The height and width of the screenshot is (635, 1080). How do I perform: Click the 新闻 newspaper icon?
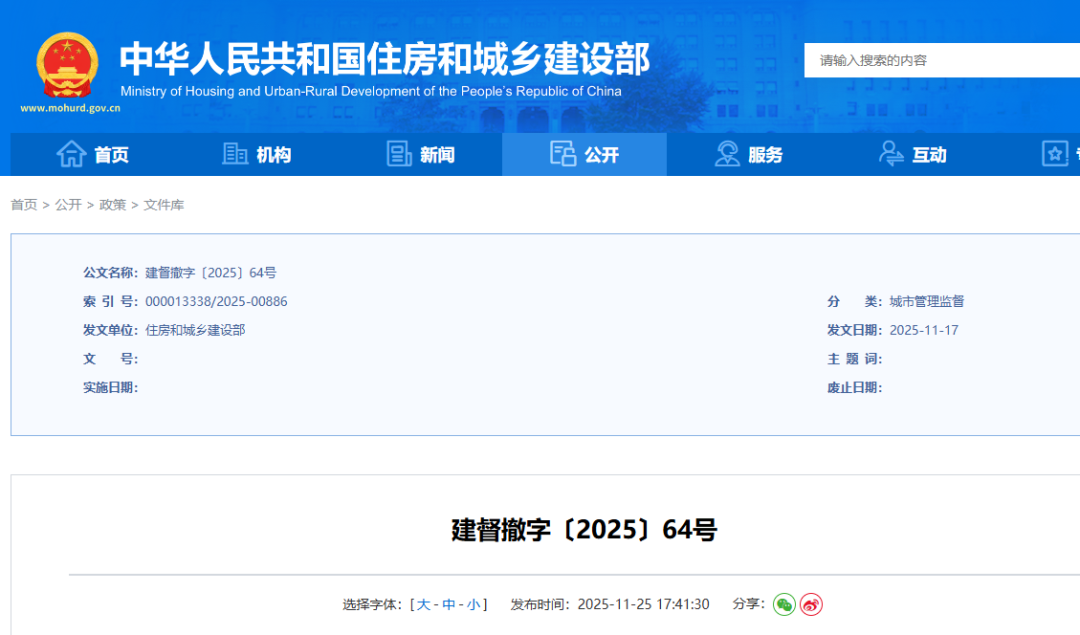(x=399, y=154)
